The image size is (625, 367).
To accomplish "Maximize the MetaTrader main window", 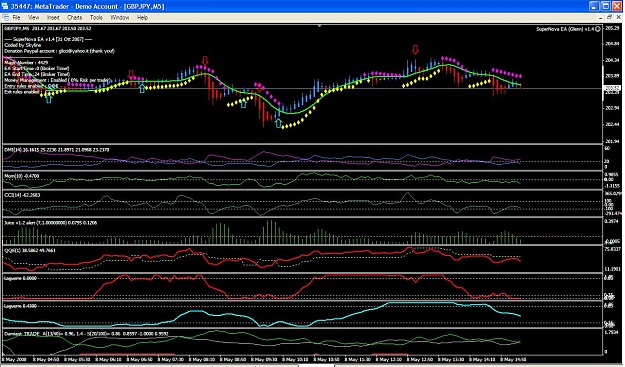I will click(606, 6).
